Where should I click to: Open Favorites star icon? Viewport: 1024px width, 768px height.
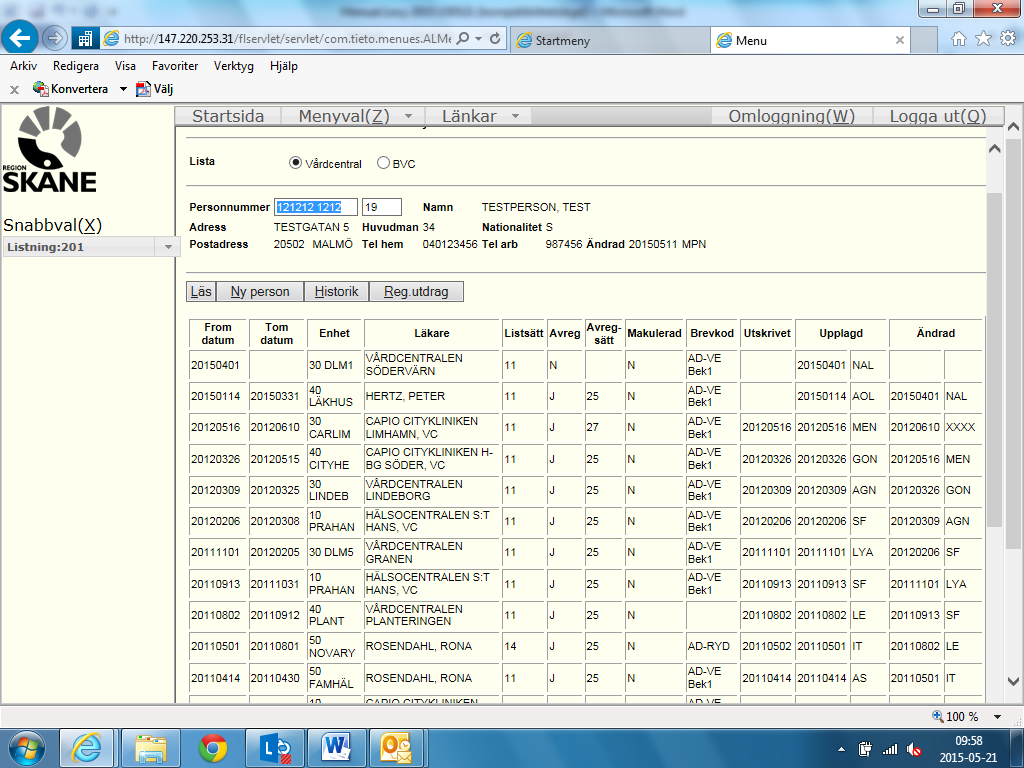click(x=984, y=39)
